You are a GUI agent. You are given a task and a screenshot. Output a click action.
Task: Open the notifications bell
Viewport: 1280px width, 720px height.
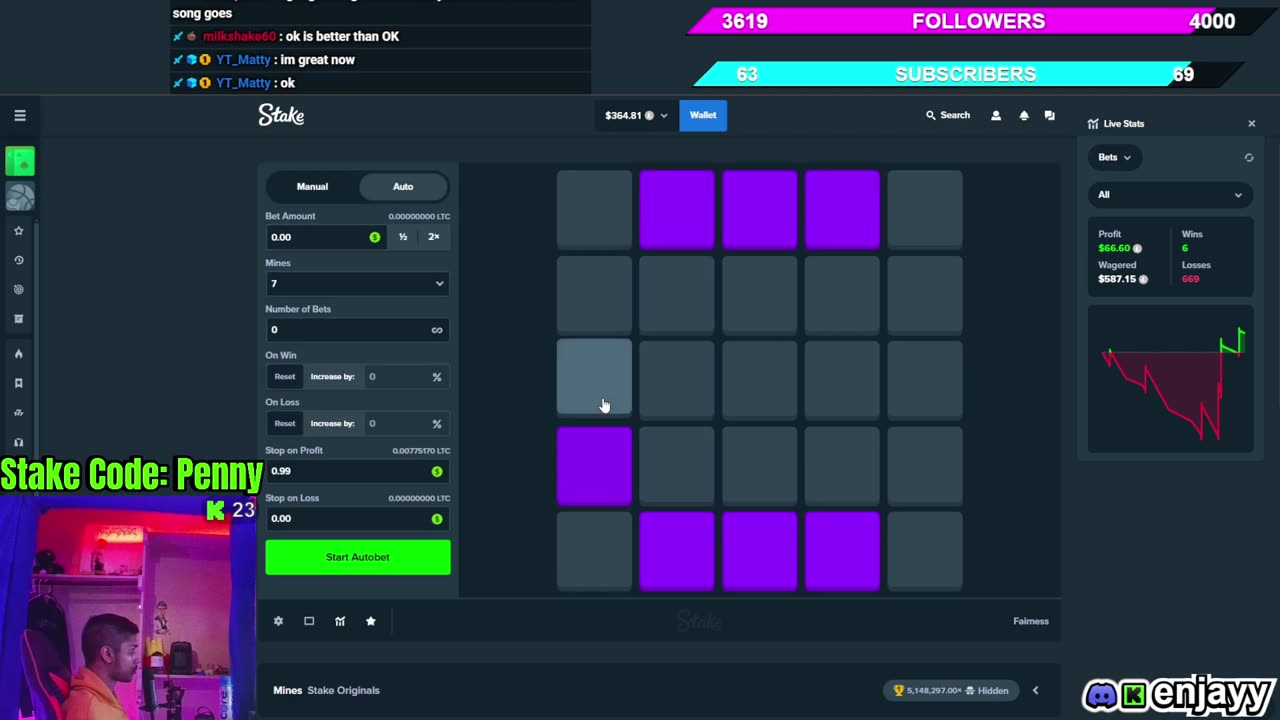tap(1023, 116)
